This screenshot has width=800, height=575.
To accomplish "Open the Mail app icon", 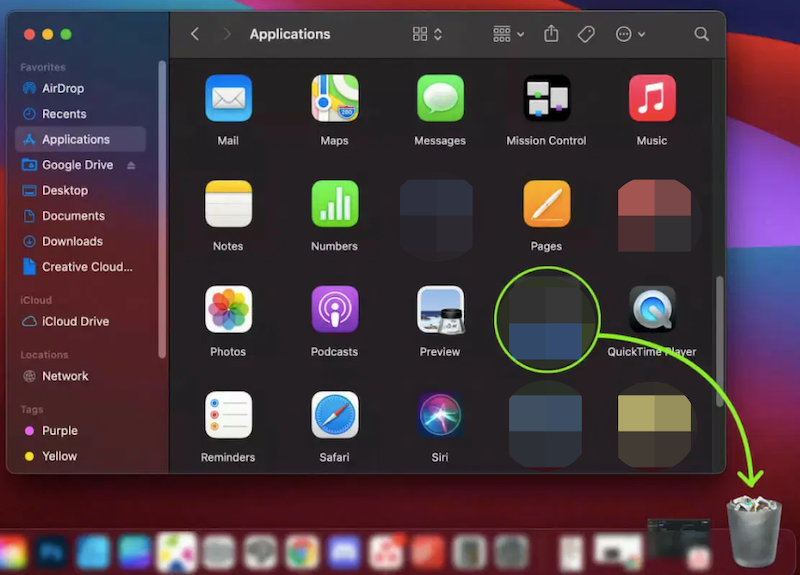I will click(228, 99).
